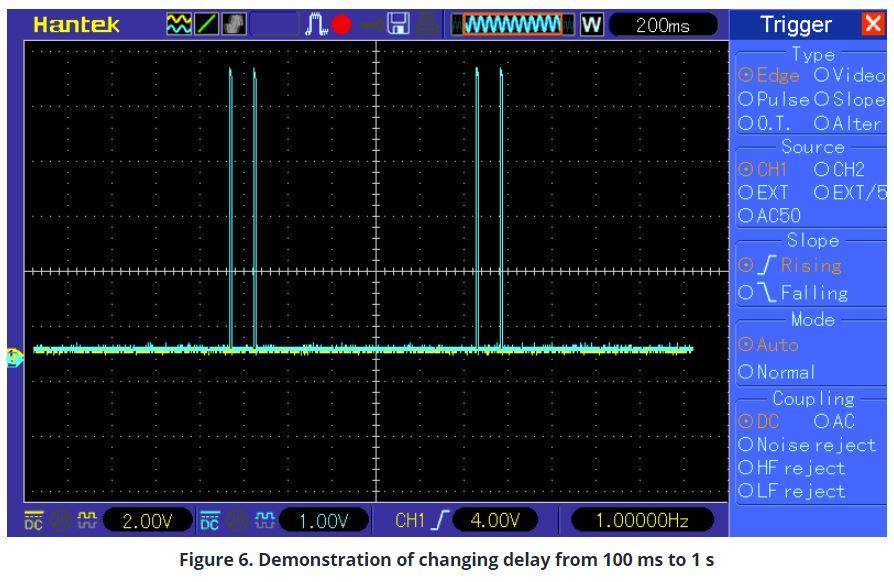Select Pulse trigger type
The height and width of the screenshot is (582, 894).
tap(774, 99)
